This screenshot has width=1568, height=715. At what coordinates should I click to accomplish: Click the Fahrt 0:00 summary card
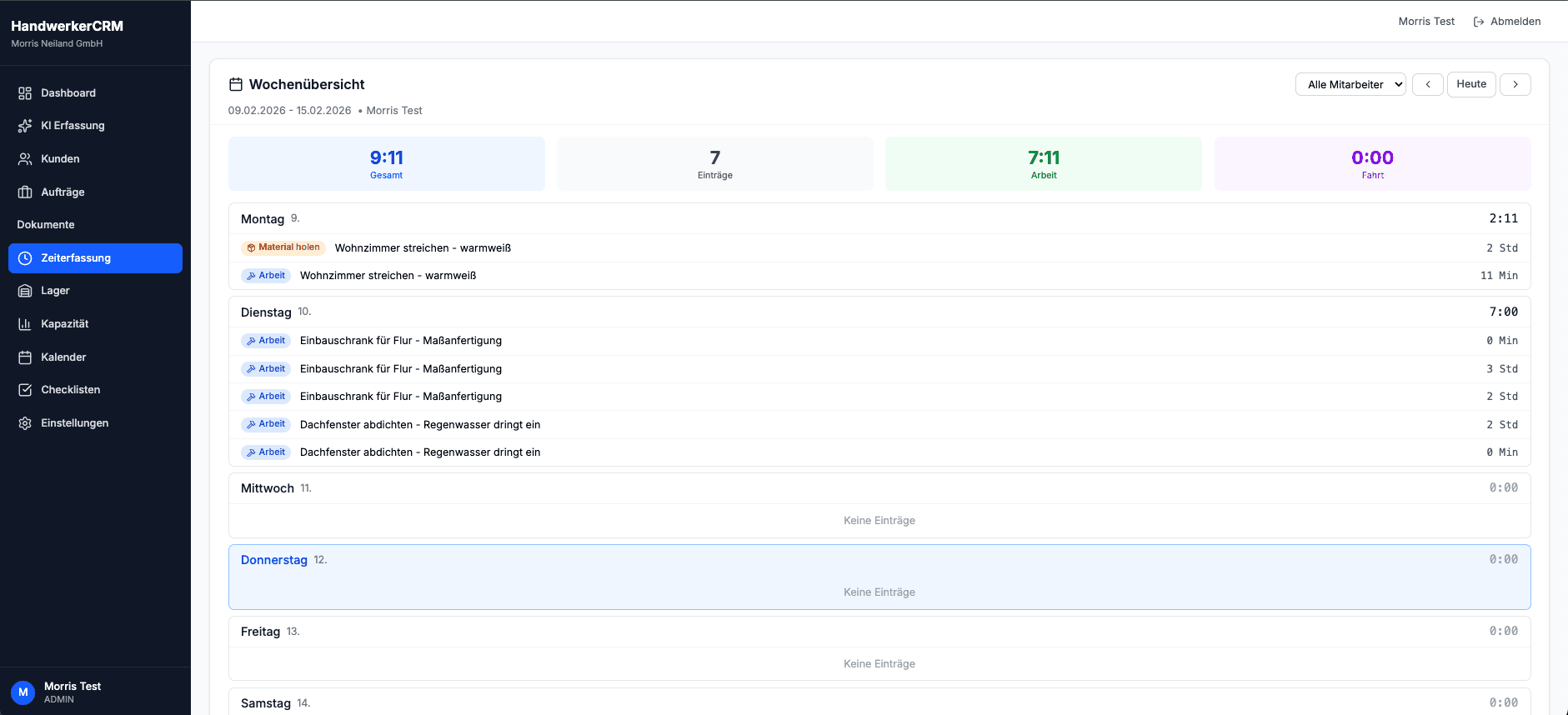pyautogui.click(x=1373, y=163)
